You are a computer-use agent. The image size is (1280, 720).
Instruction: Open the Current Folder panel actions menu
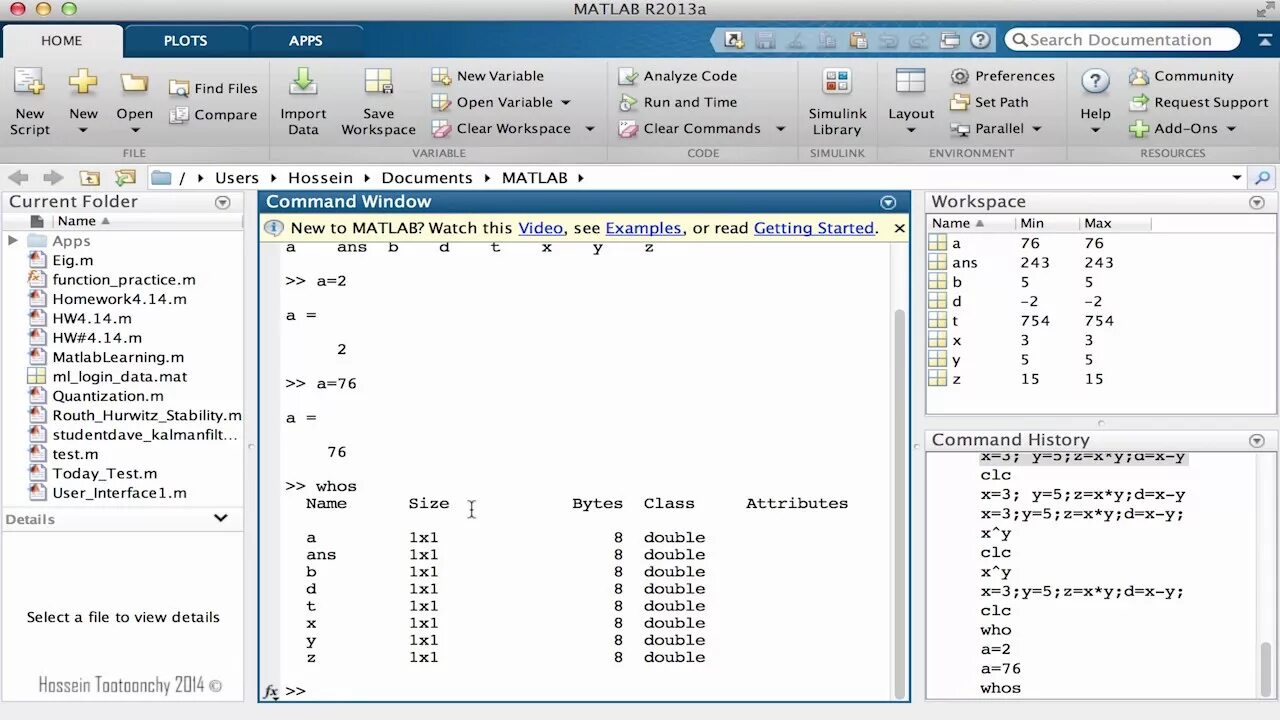(222, 202)
